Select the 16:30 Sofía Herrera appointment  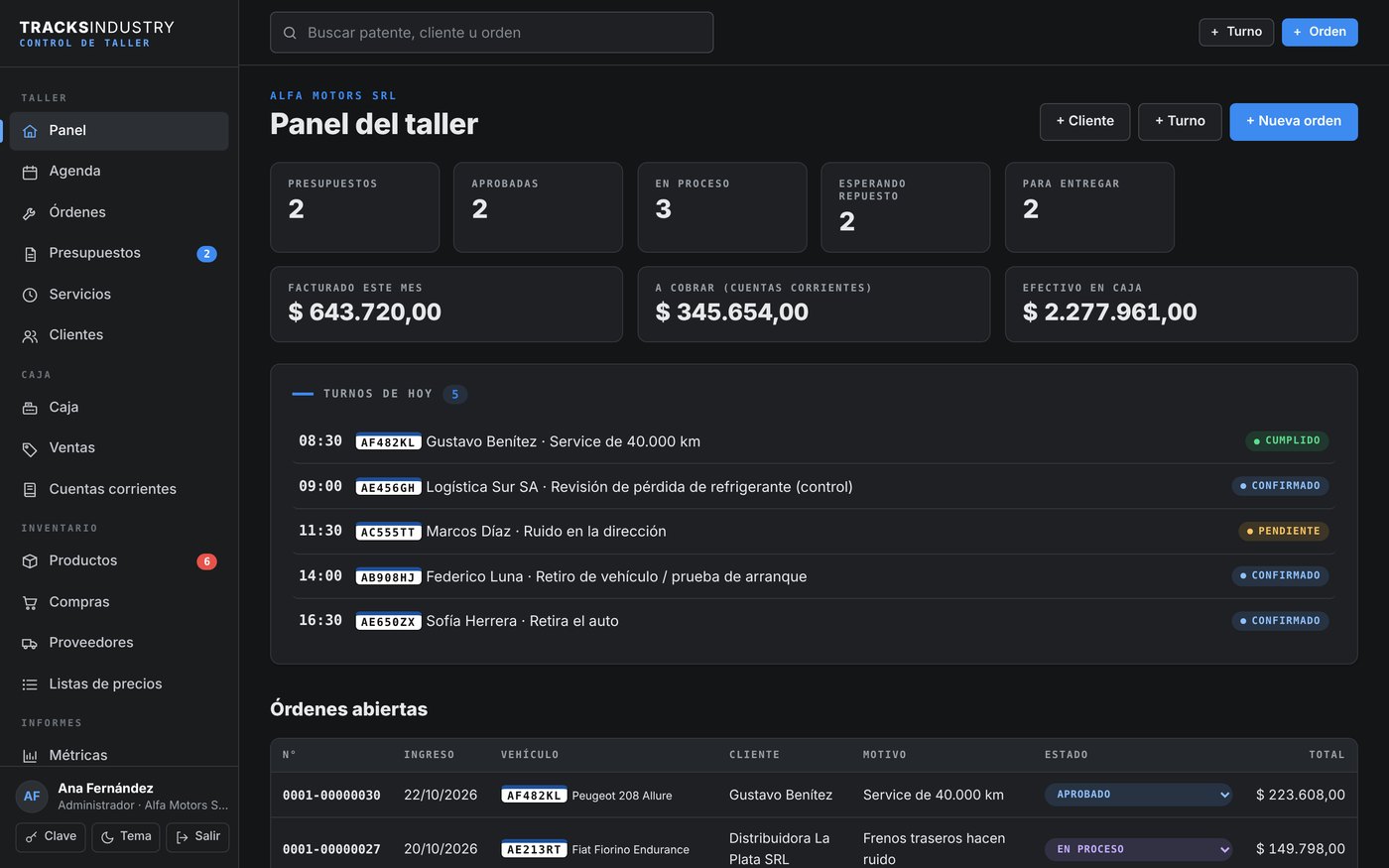[814, 621]
